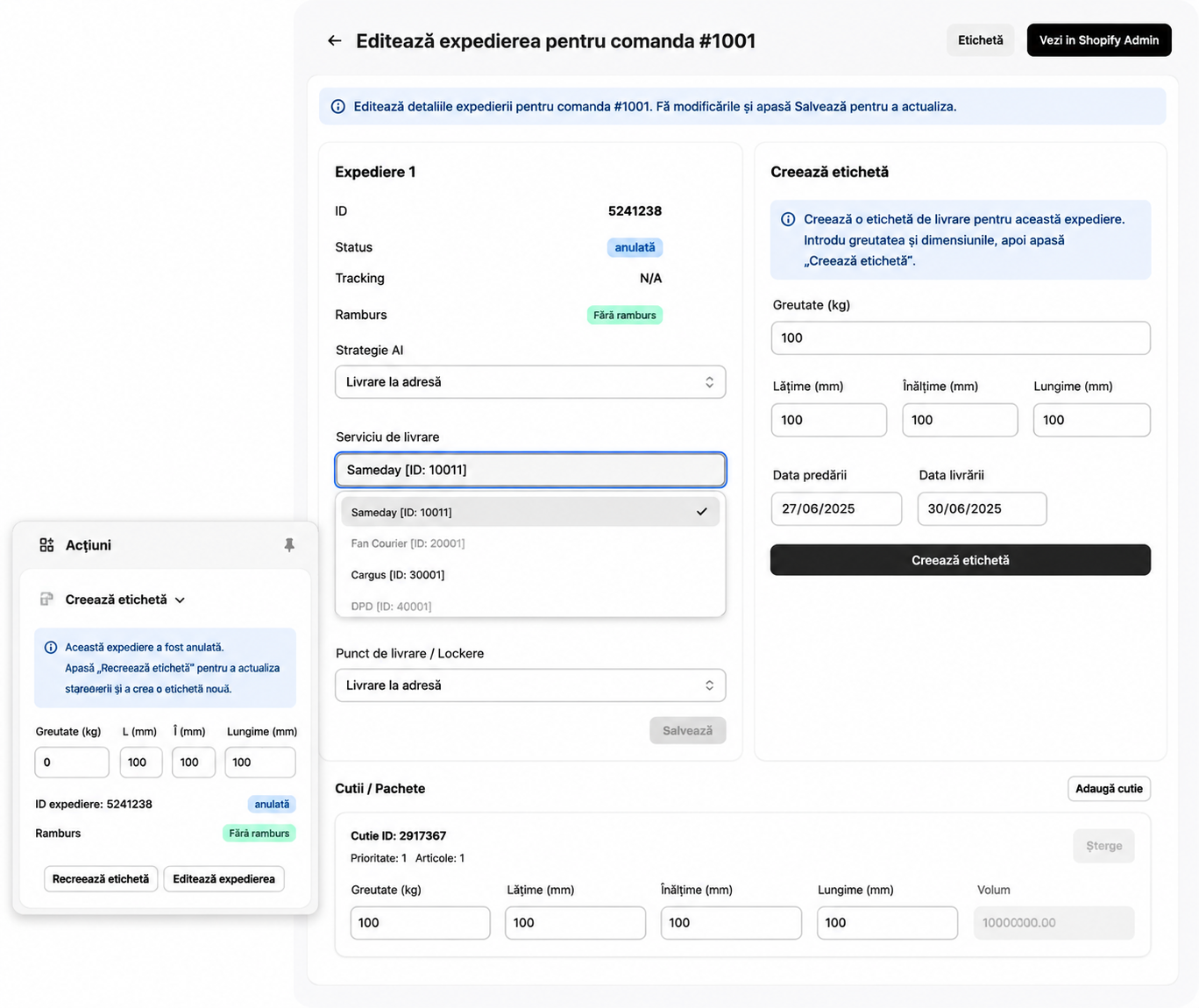This screenshot has height=1008, width=1199.
Task: Choose Fan Courier [ID: 20001] option
Action: click(x=530, y=543)
